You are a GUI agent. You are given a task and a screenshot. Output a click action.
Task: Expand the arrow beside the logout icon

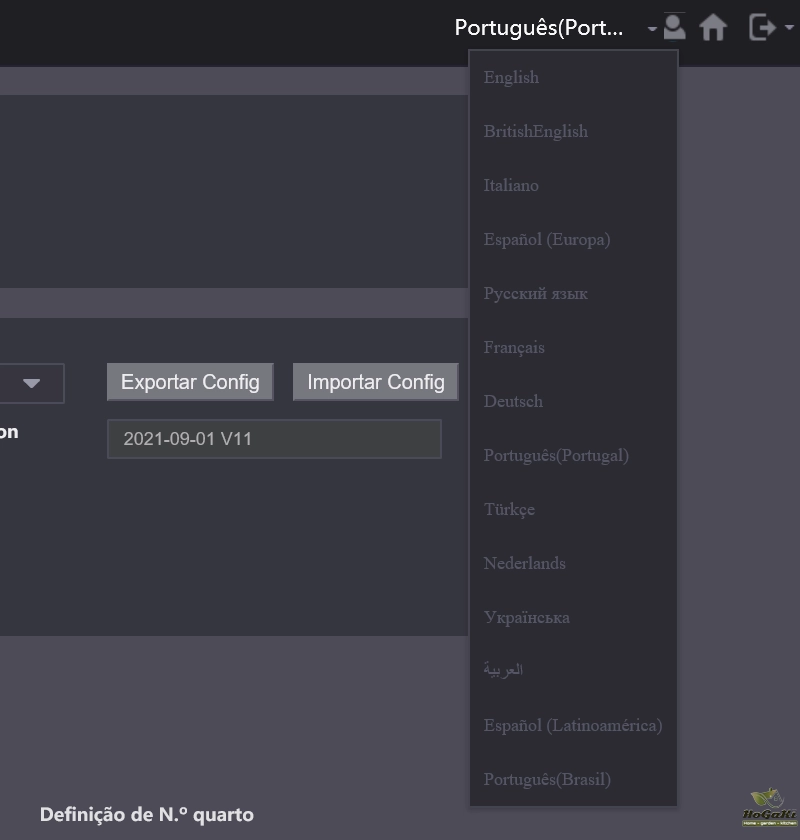[x=789, y=28]
